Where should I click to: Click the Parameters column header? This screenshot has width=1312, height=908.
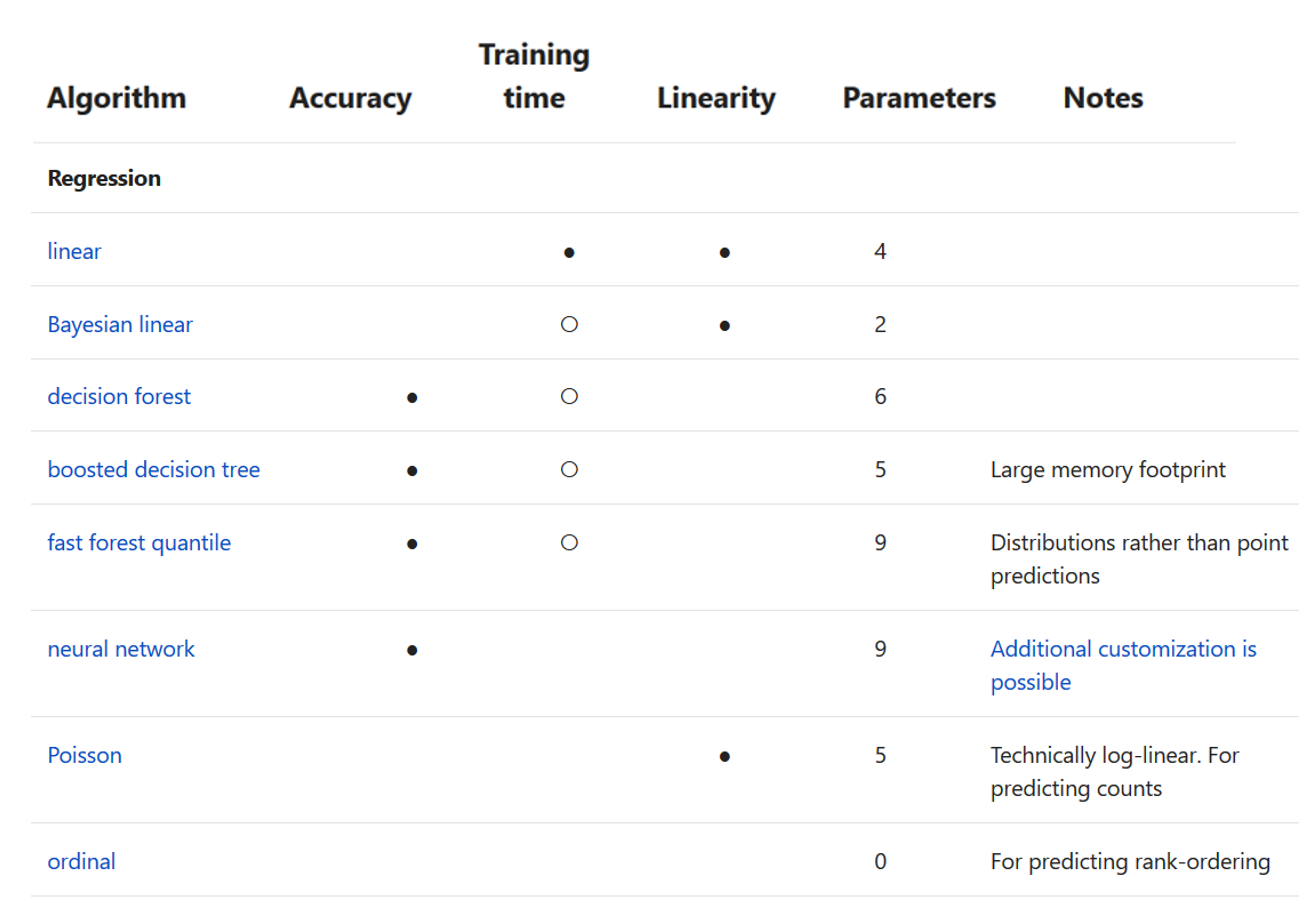[919, 98]
